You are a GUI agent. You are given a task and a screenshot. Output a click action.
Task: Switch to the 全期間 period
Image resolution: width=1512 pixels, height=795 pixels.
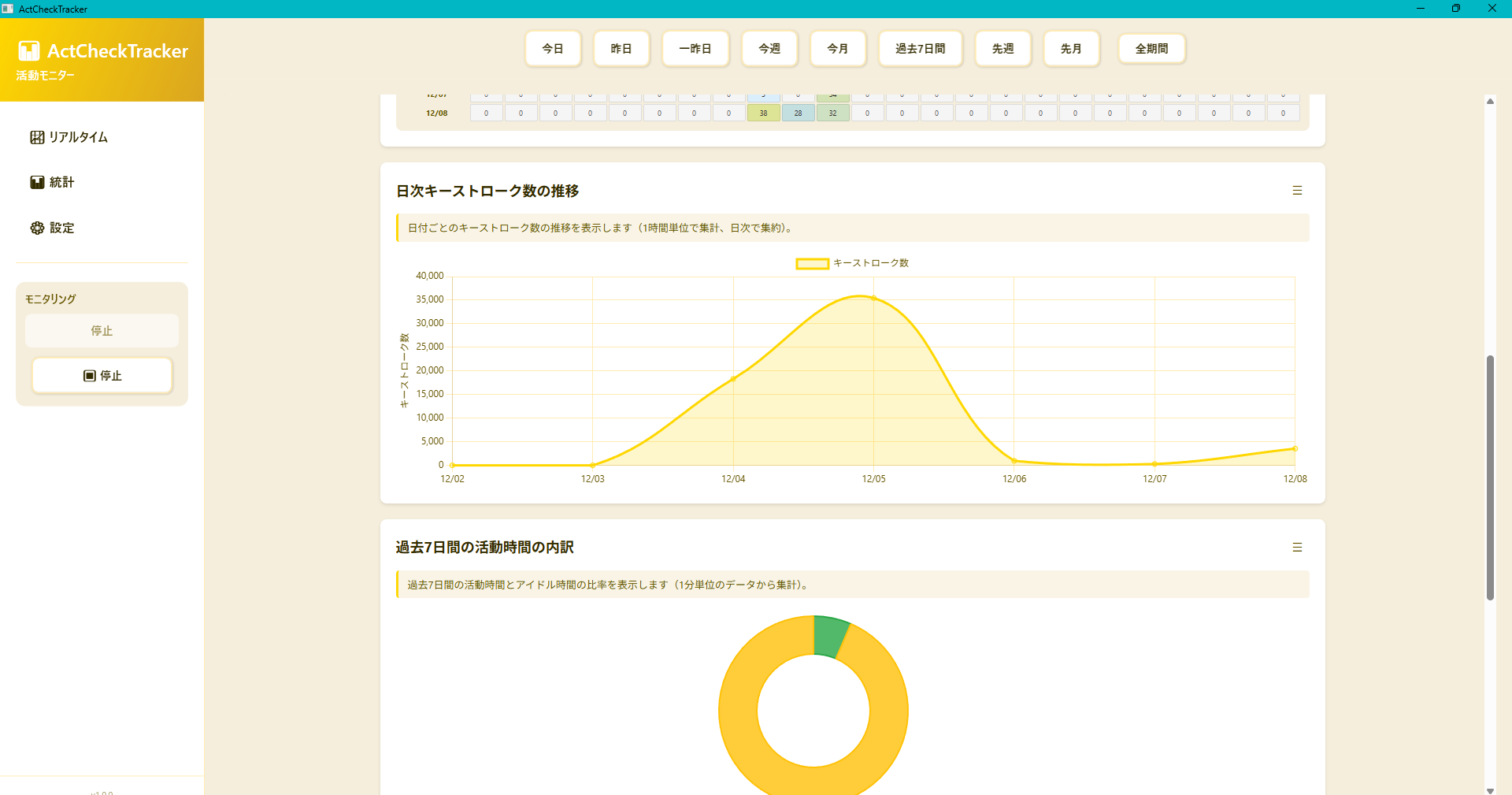pyautogui.click(x=1151, y=48)
